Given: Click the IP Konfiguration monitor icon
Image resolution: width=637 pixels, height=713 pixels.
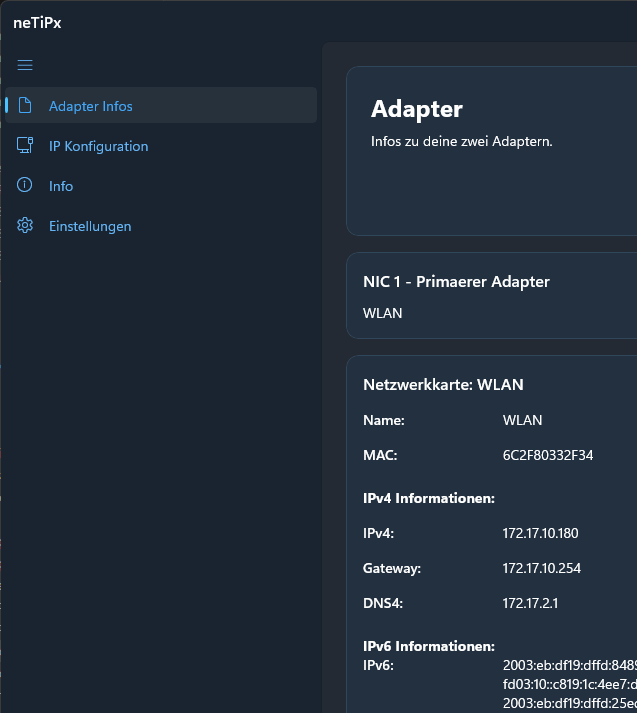Looking at the screenshot, I should [25, 146].
